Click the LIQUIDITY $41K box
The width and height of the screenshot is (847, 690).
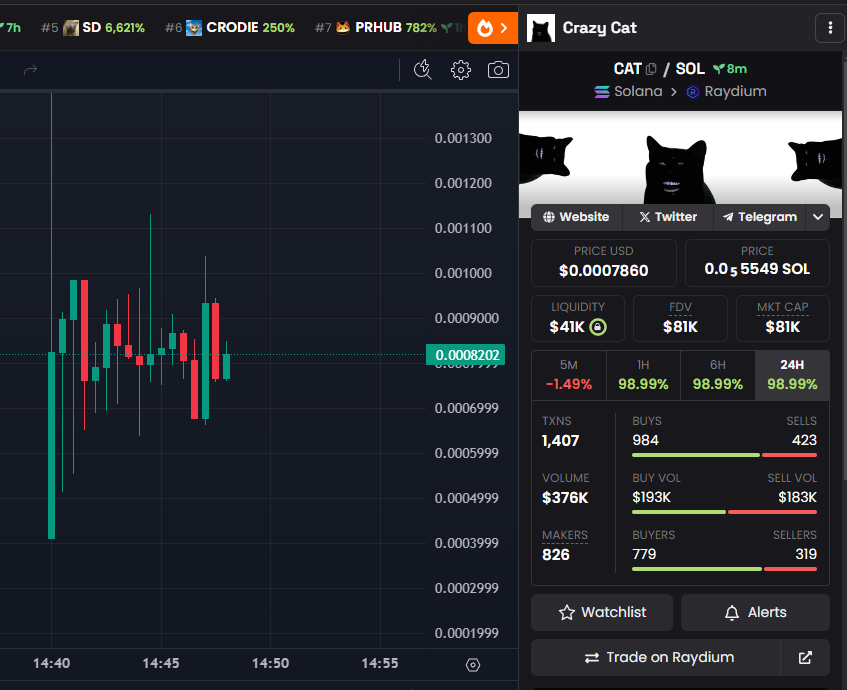click(577, 318)
